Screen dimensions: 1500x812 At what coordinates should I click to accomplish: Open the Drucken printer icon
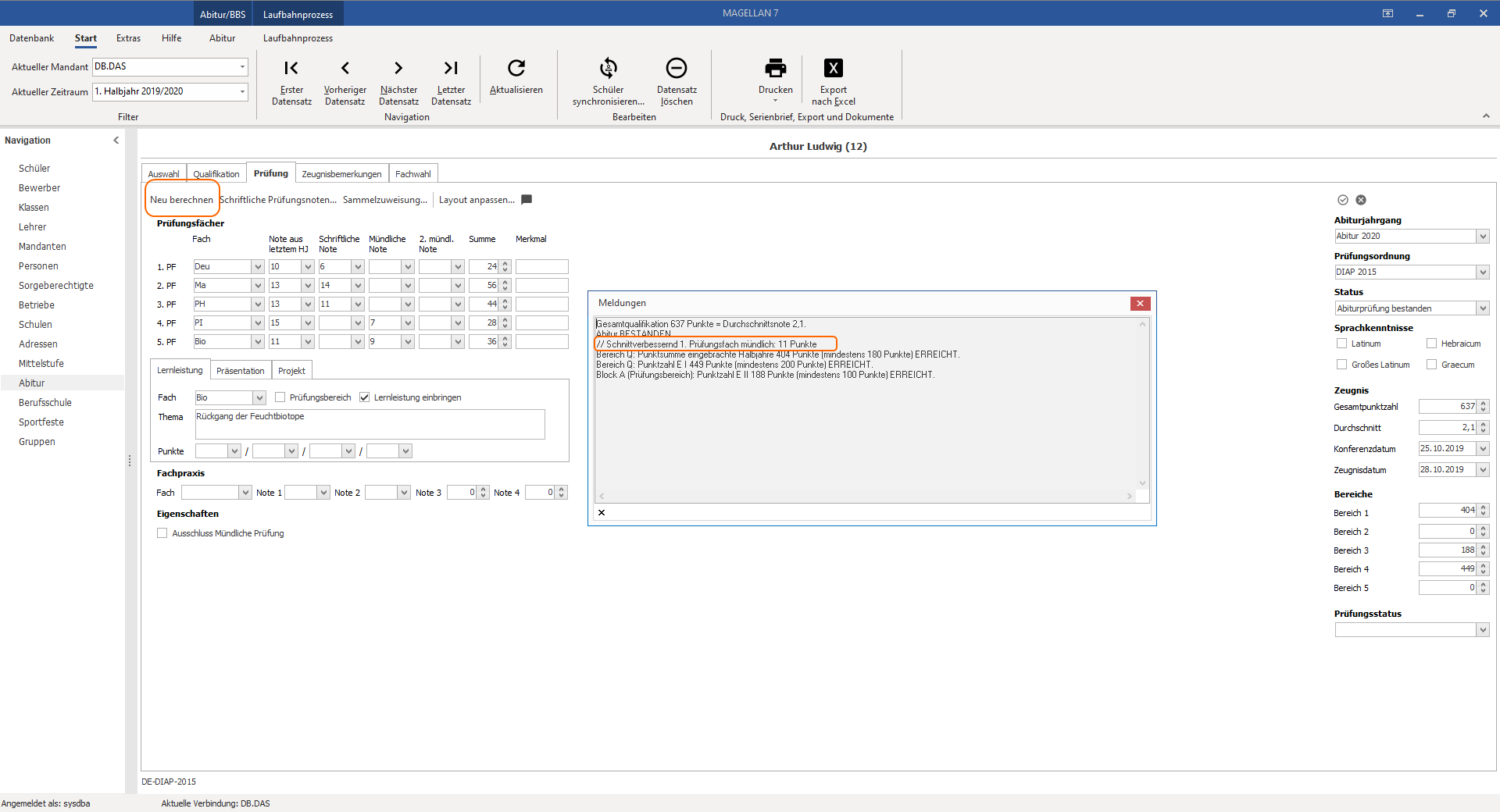(776, 68)
